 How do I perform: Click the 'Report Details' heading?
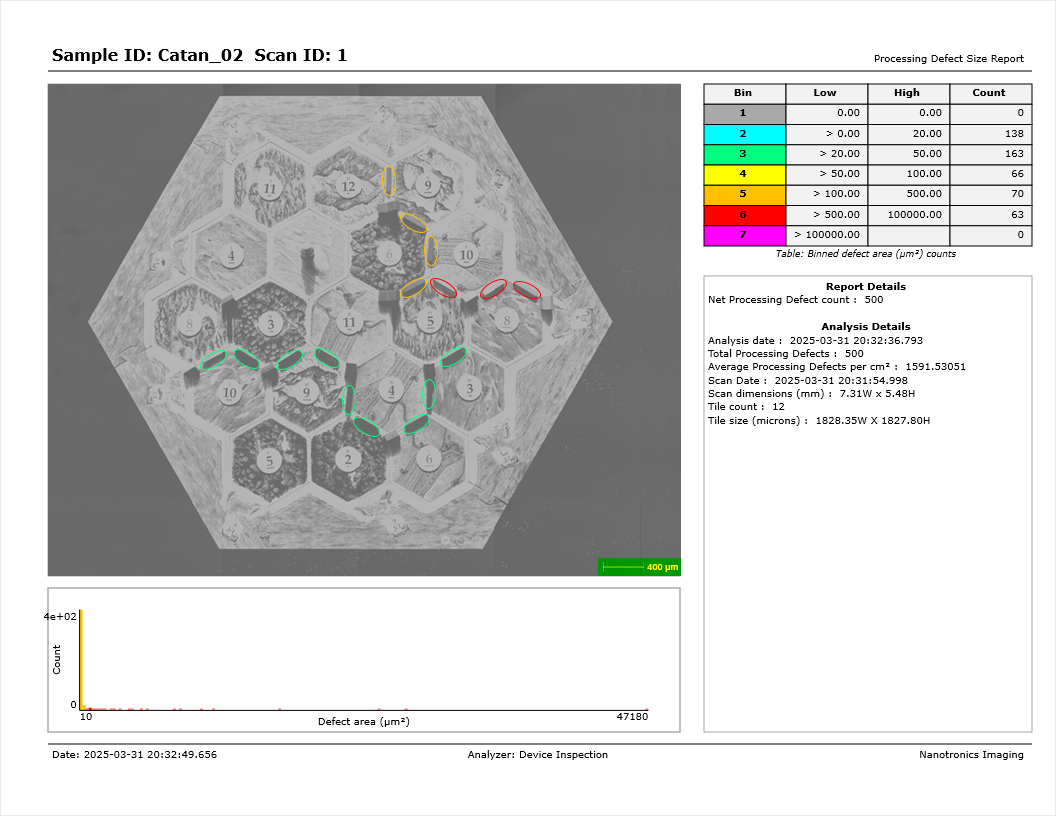point(866,287)
